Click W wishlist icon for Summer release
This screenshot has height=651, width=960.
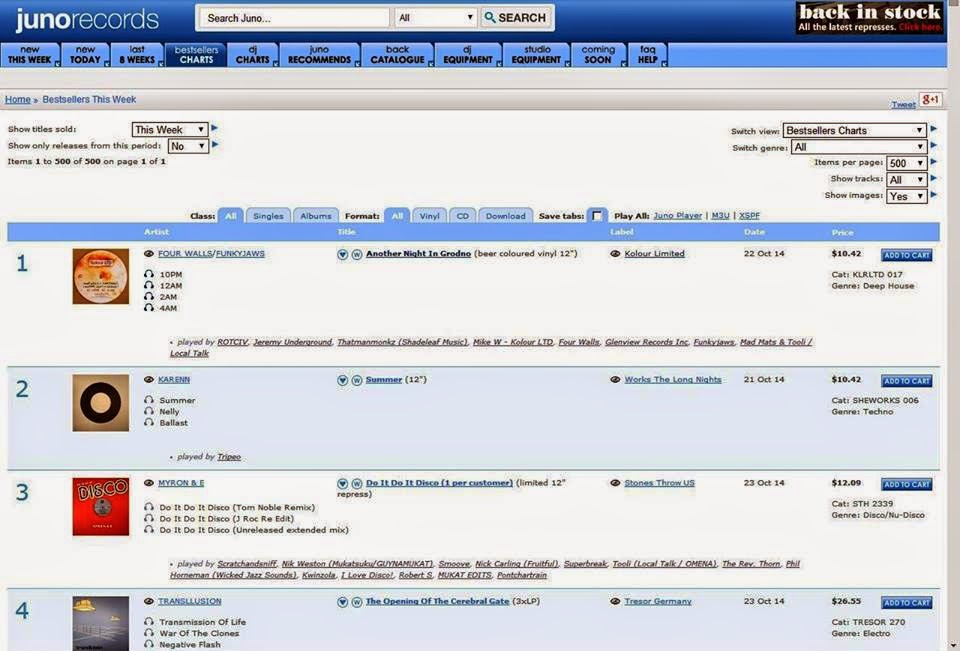[x=357, y=380]
